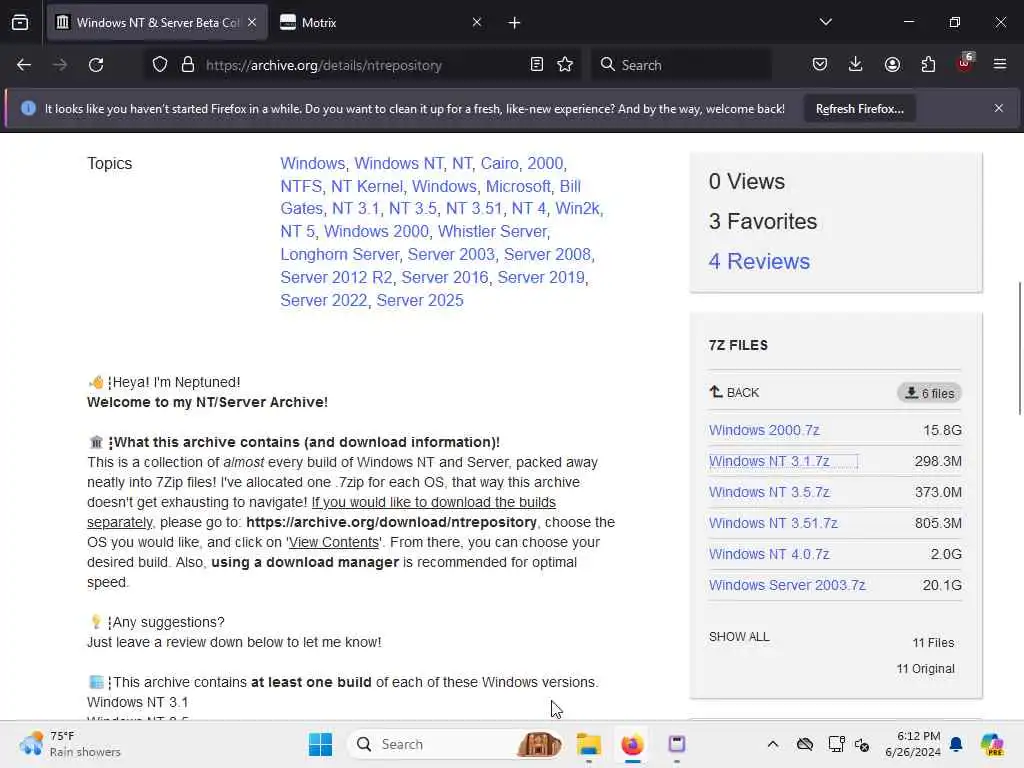This screenshot has width=1024, height=768.
Task: Bookmark this page with the star icon
Action: point(565,65)
